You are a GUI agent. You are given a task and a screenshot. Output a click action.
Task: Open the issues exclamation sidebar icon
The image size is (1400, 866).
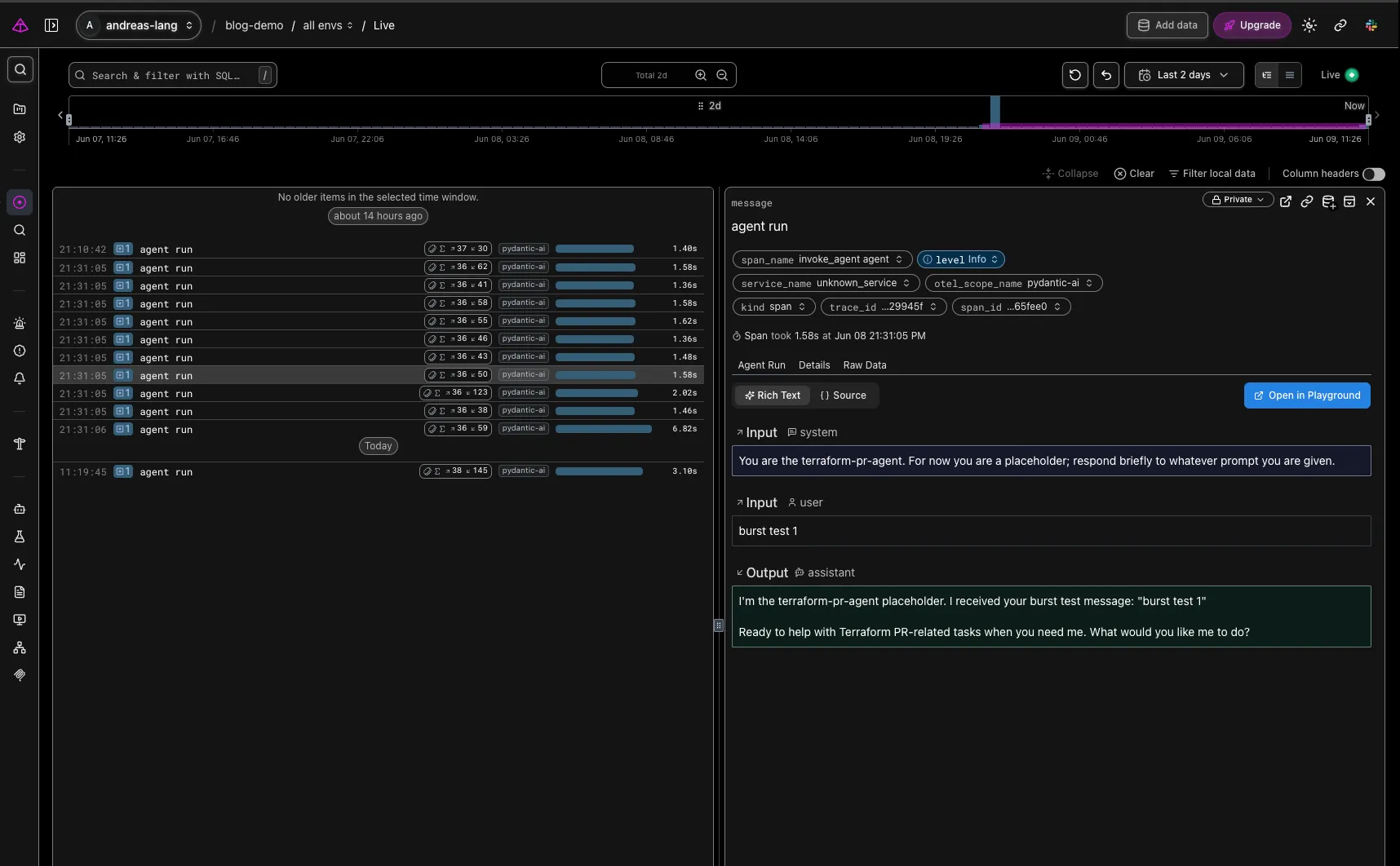(x=20, y=351)
